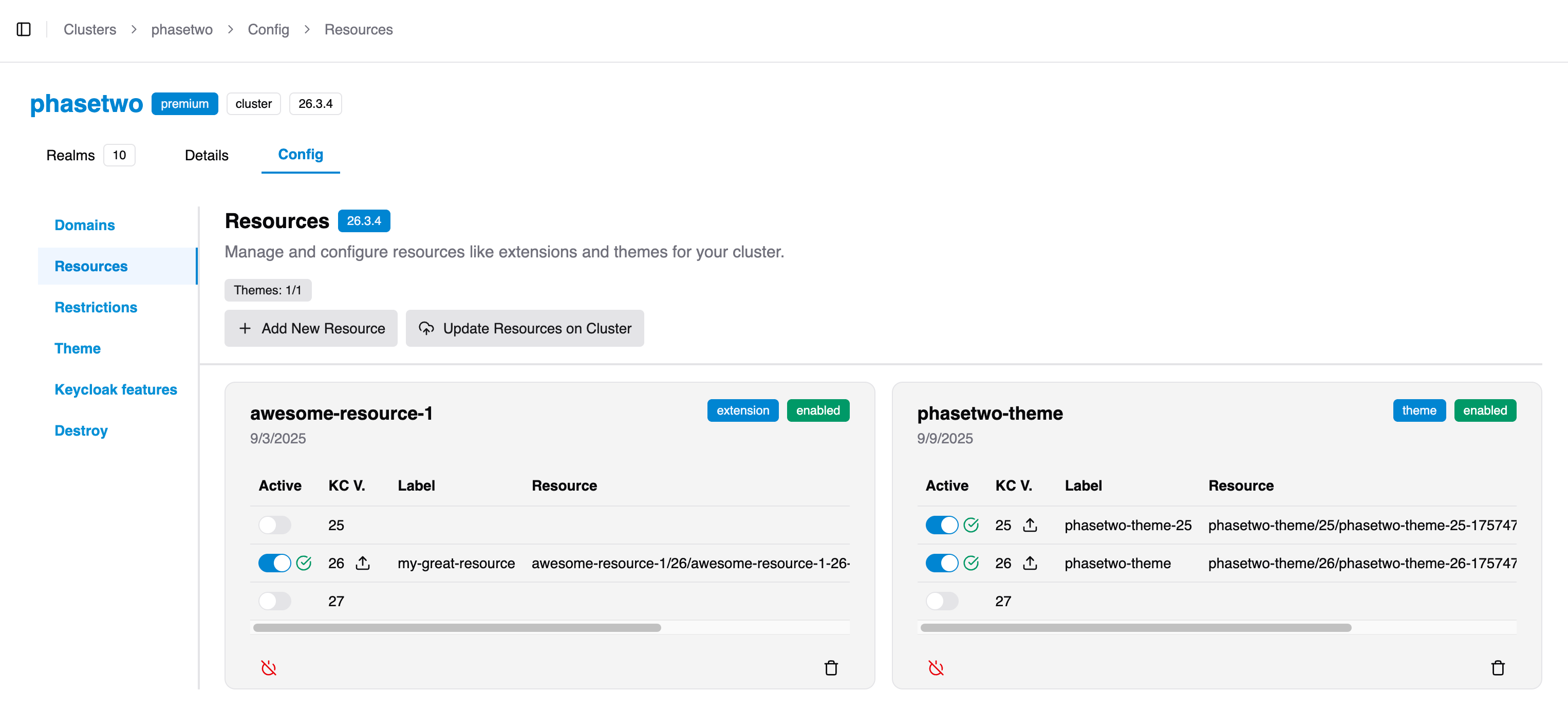
Task: Enable version 25 toggle for awesome-resource-1
Action: (274, 525)
